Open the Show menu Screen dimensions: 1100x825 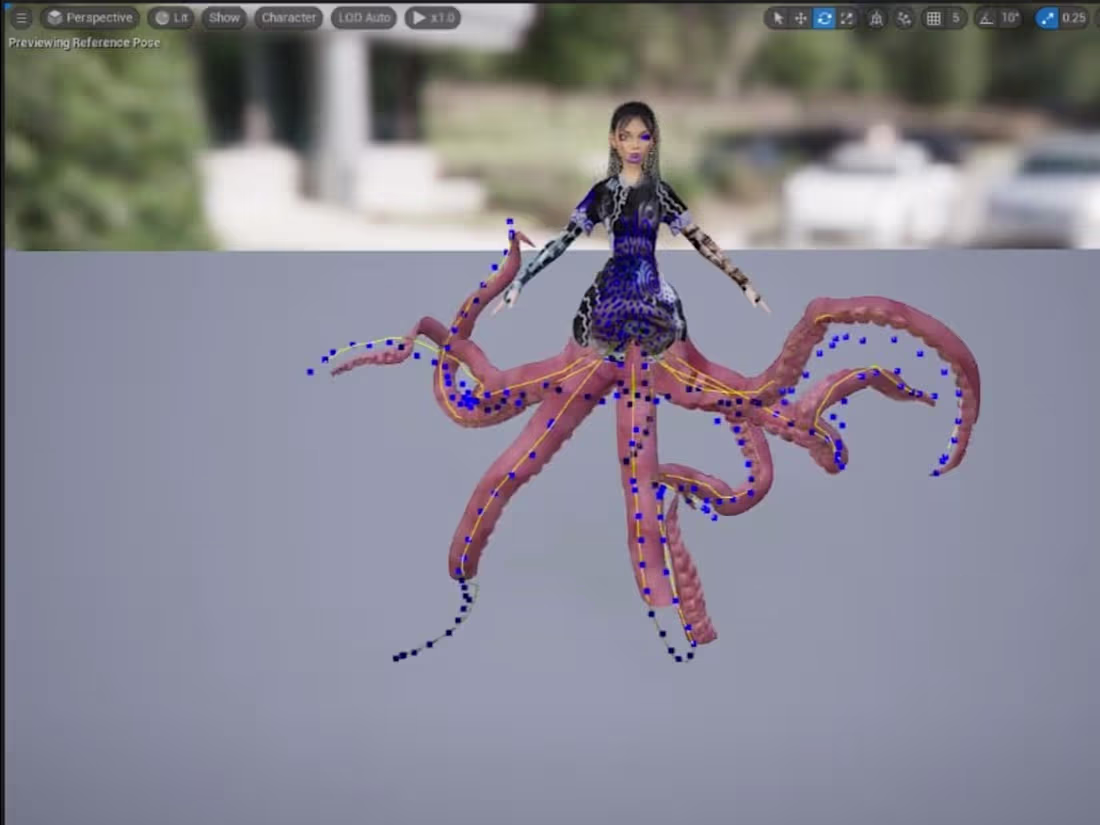(223, 17)
